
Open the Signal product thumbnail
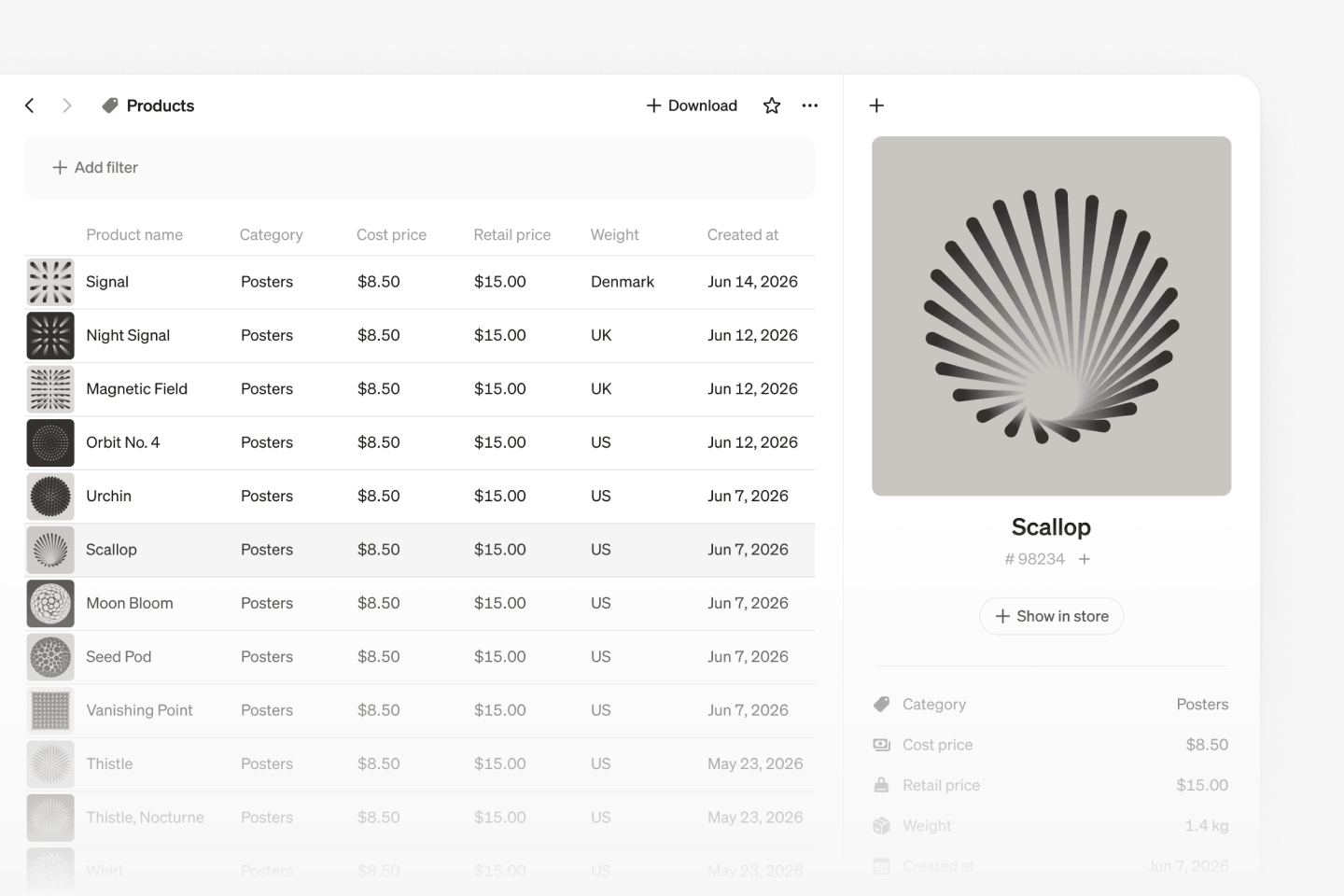tap(50, 282)
